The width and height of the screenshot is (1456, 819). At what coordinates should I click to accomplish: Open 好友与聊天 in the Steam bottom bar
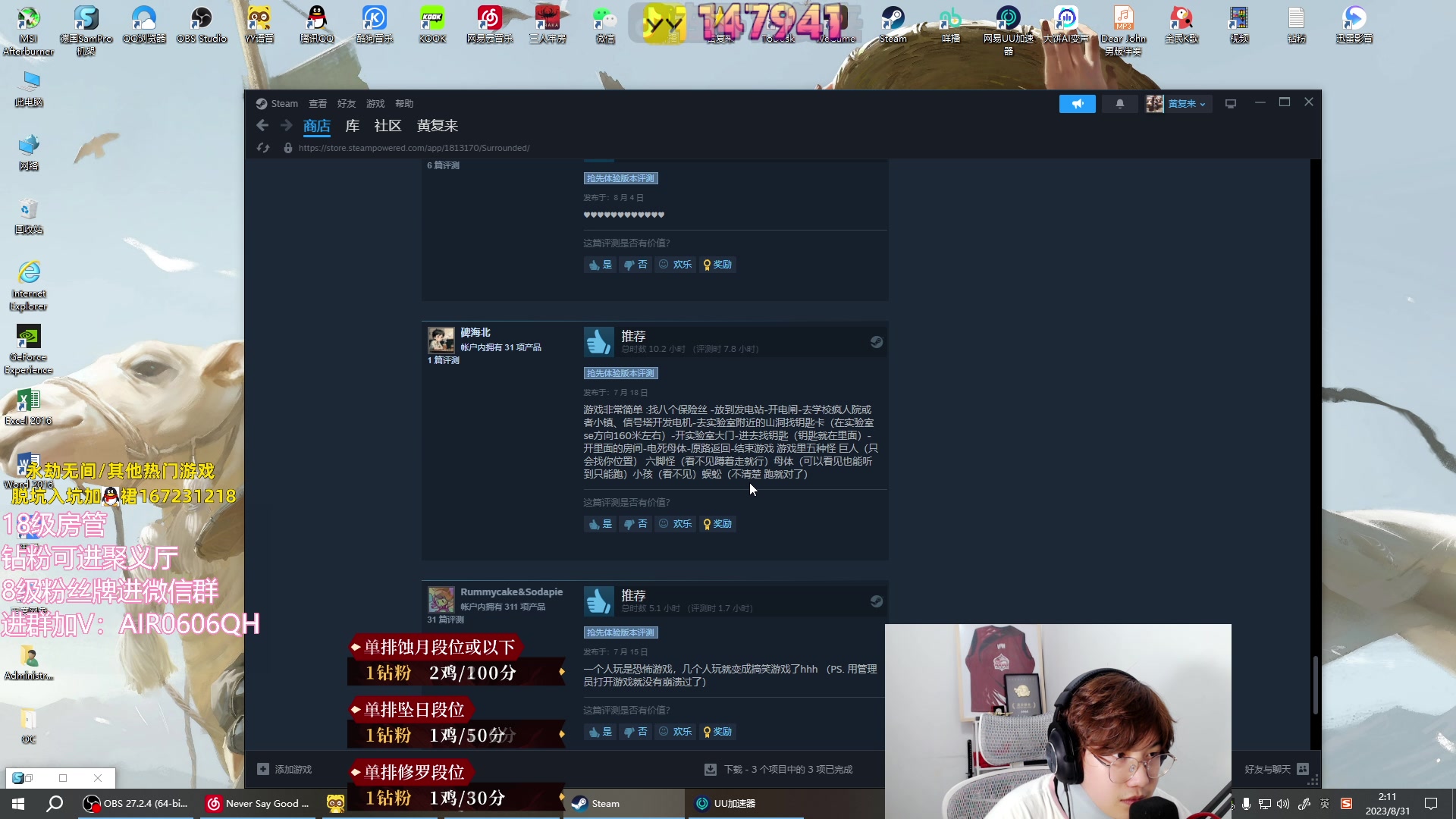(x=1276, y=770)
